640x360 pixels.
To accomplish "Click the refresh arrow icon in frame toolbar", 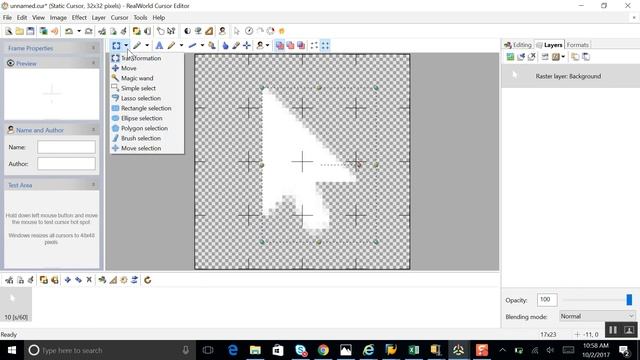I will (x=148, y=280).
